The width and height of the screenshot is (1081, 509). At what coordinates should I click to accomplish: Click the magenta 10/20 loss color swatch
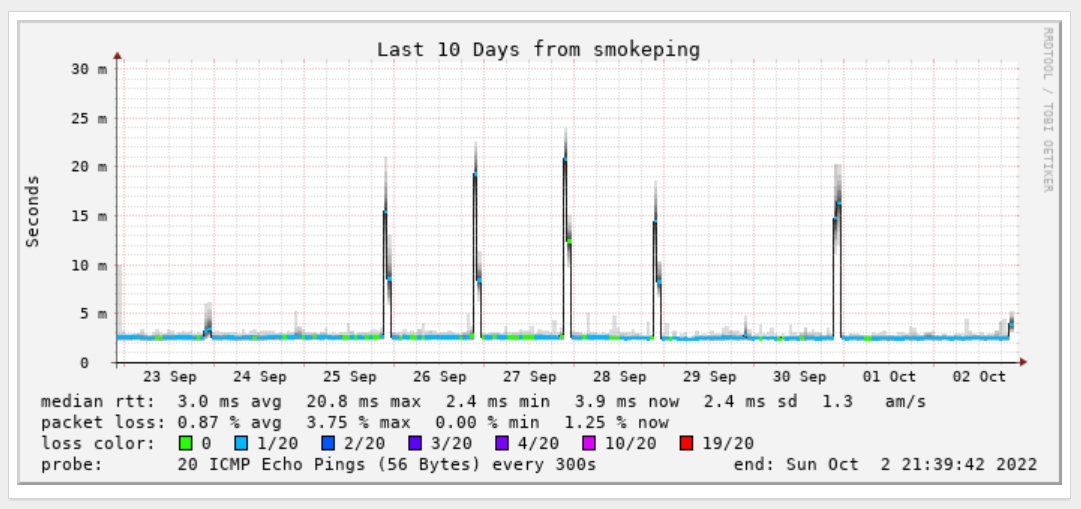(x=589, y=443)
